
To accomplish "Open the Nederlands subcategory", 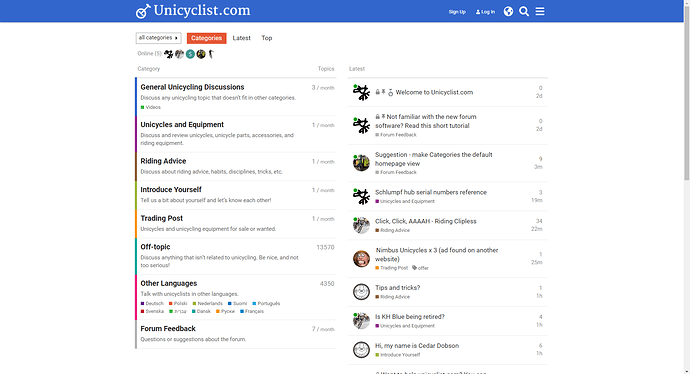I will click(208, 304).
